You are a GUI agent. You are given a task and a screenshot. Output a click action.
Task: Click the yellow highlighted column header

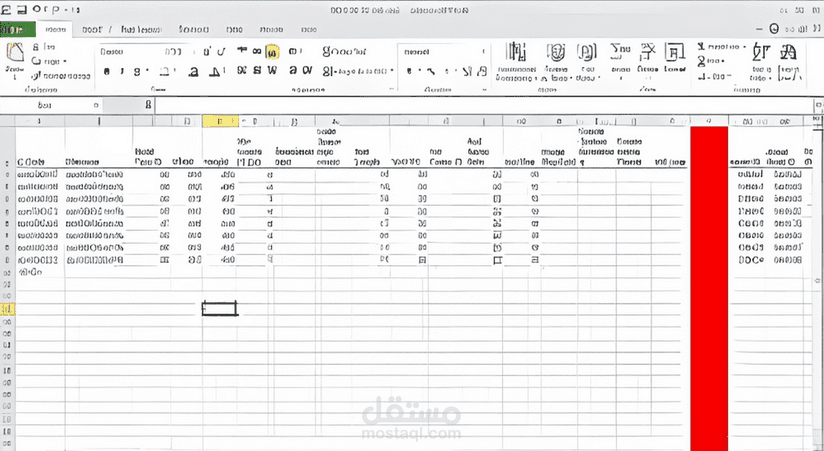click(x=220, y=121)
